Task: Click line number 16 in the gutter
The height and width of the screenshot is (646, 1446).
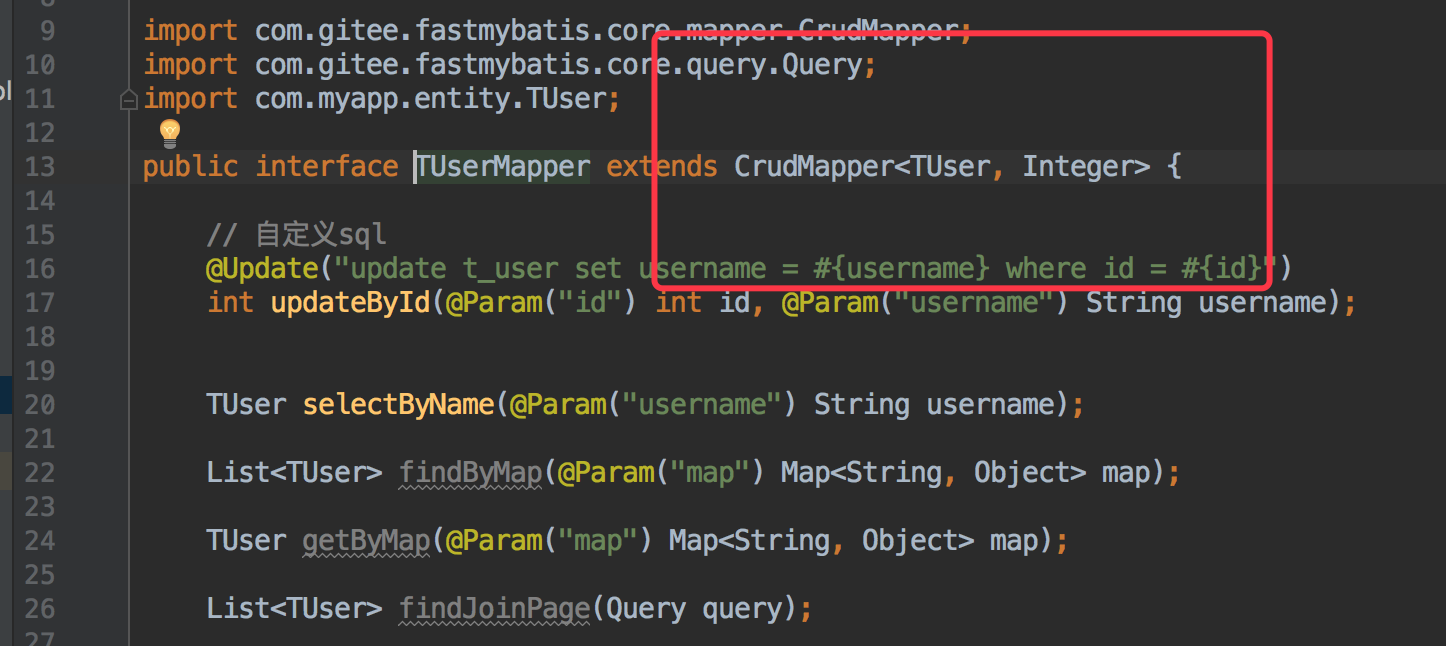Action: tap(40, 268)
